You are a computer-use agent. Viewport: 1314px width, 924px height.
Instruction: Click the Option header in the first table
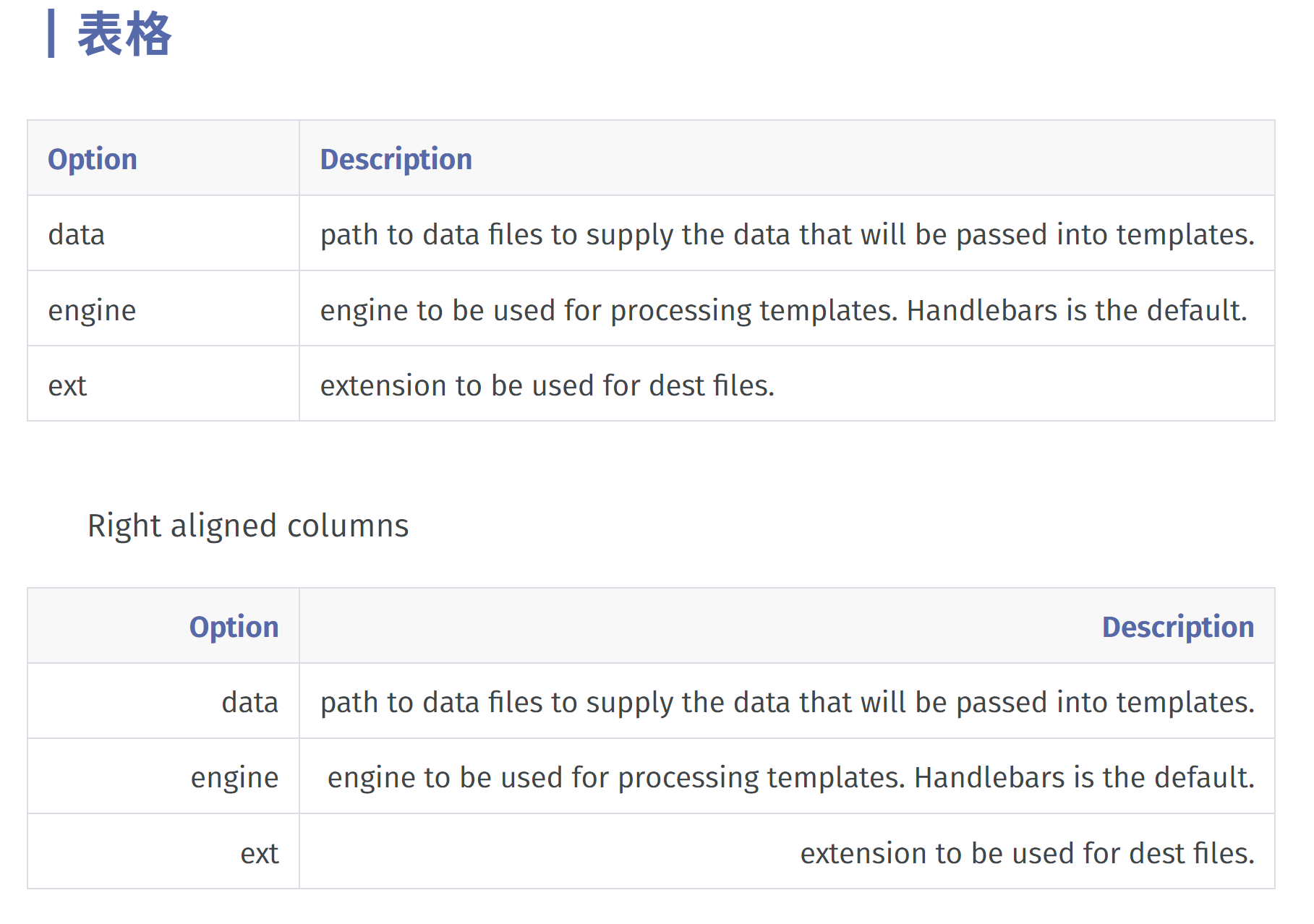pos(93,159)
